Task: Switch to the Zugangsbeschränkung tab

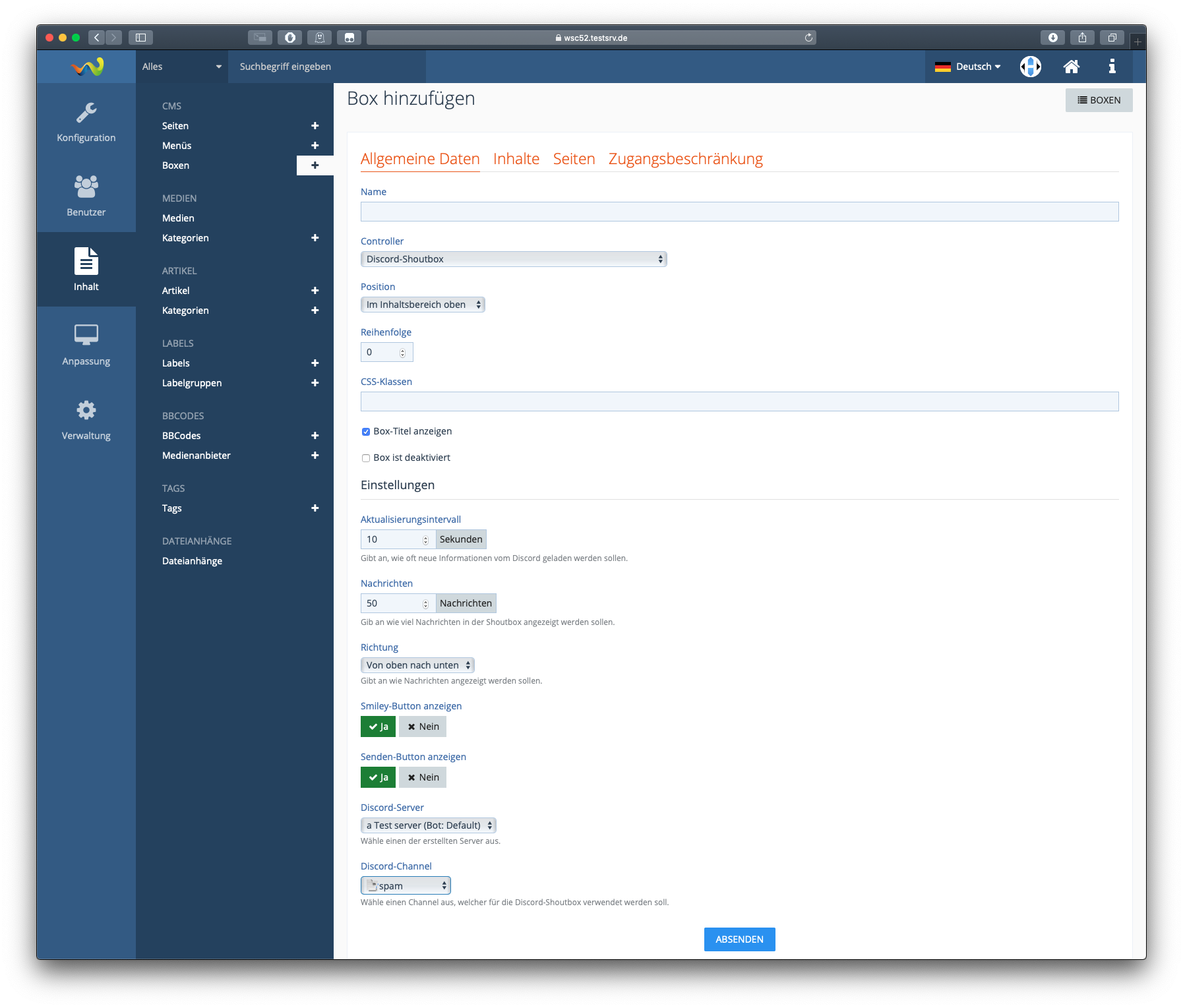Action: click(685, 159)
